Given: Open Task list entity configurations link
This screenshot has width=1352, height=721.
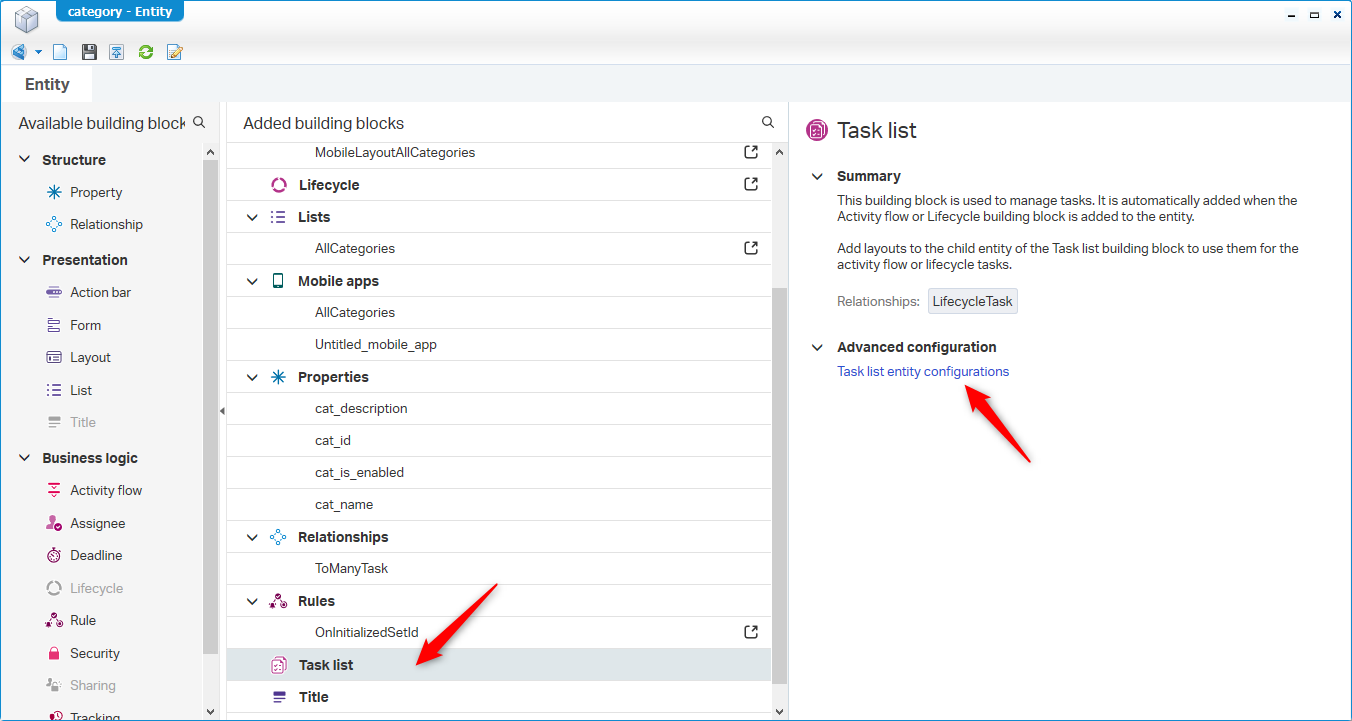Looking at the screenshot, I should point(923,371).
